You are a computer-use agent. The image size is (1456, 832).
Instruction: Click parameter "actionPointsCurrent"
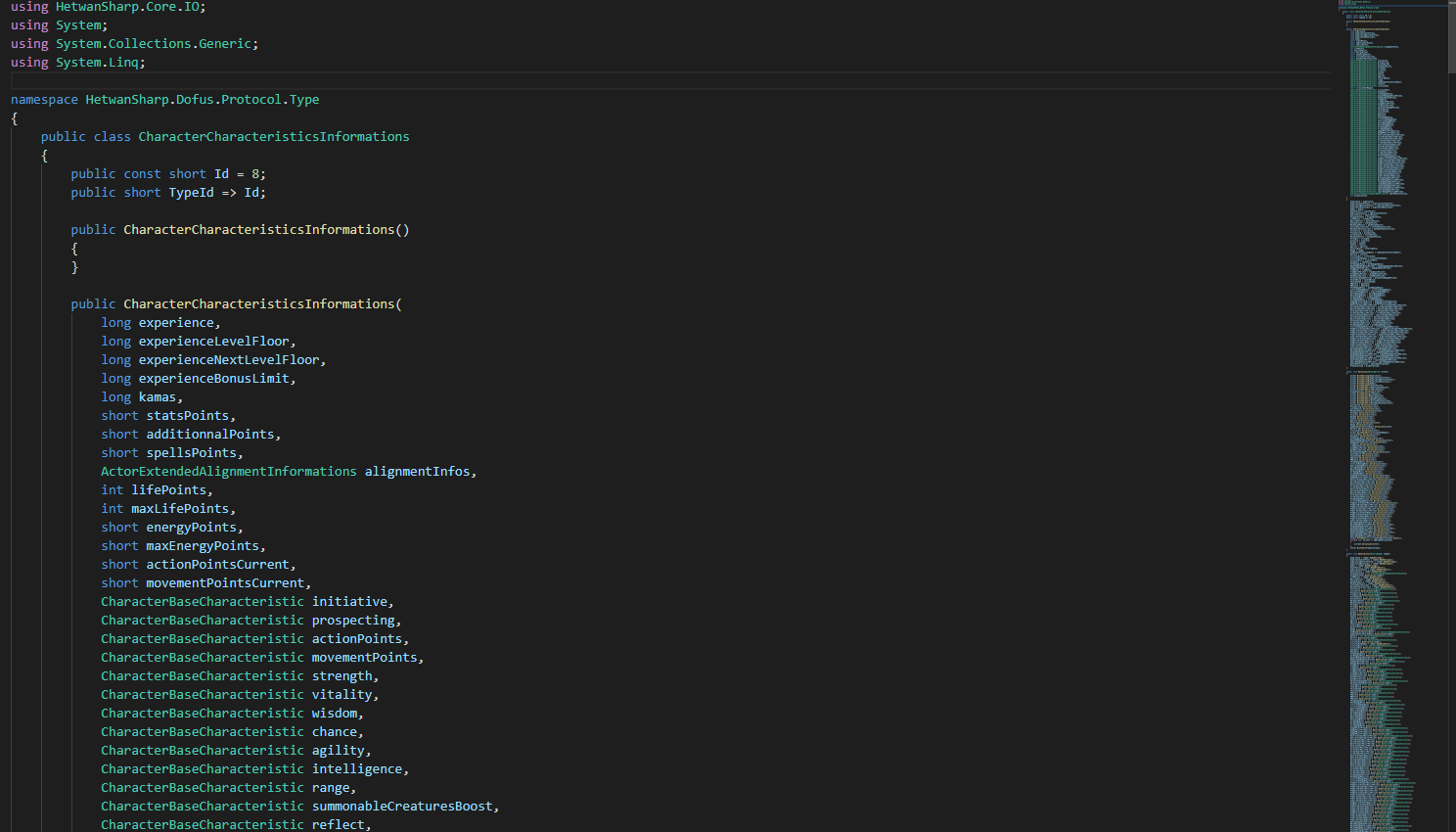pos(217,565)
